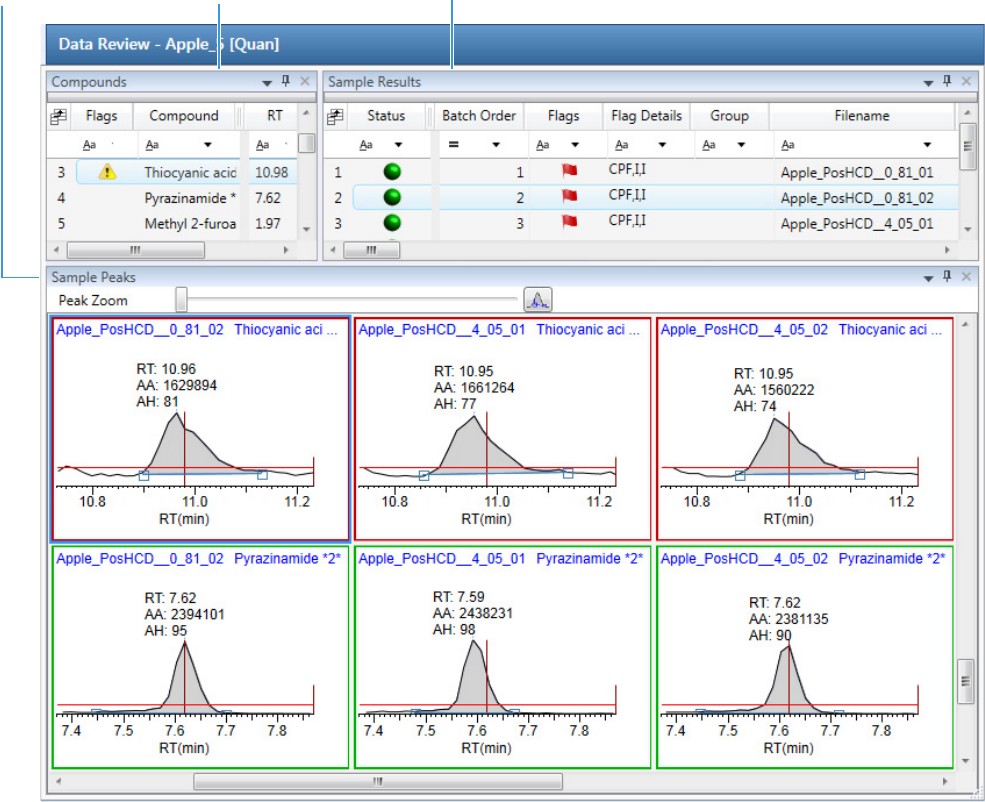
Task: Click the green status icon in row 1
Action: [392, 172]
